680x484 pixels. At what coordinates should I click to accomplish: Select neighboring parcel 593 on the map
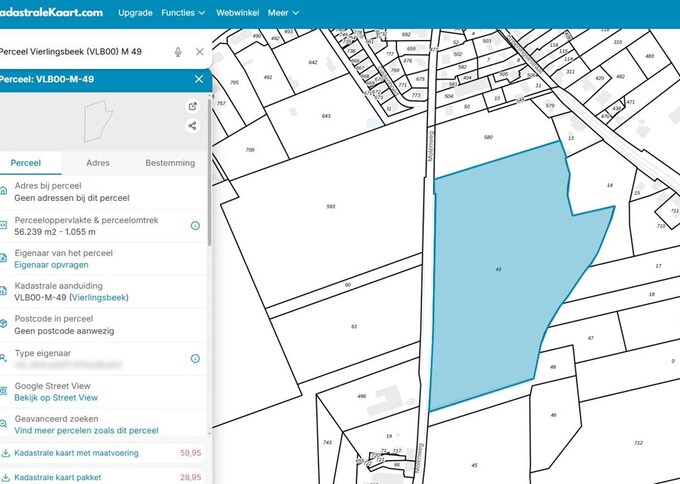pyautogui.click(x=330, y=207)
